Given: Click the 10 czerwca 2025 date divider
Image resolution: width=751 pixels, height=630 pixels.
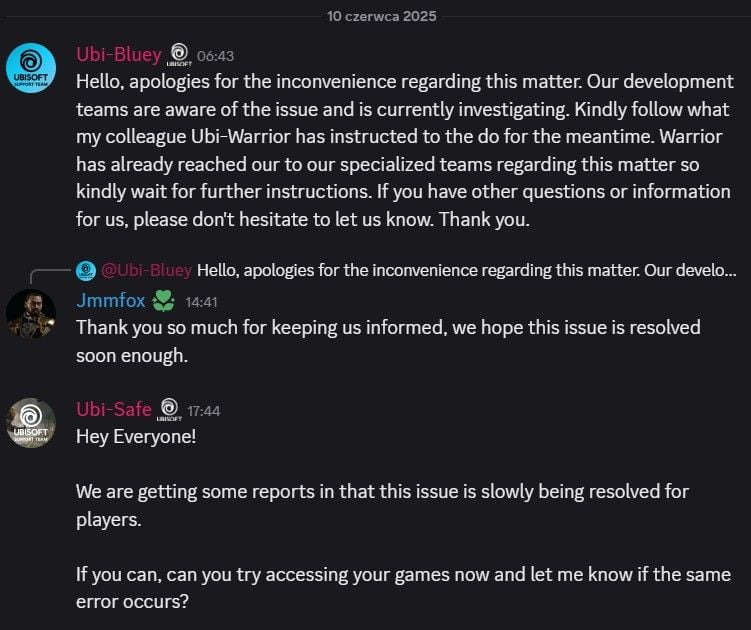Looking at the screenshot, I should (x=382, y=16).
